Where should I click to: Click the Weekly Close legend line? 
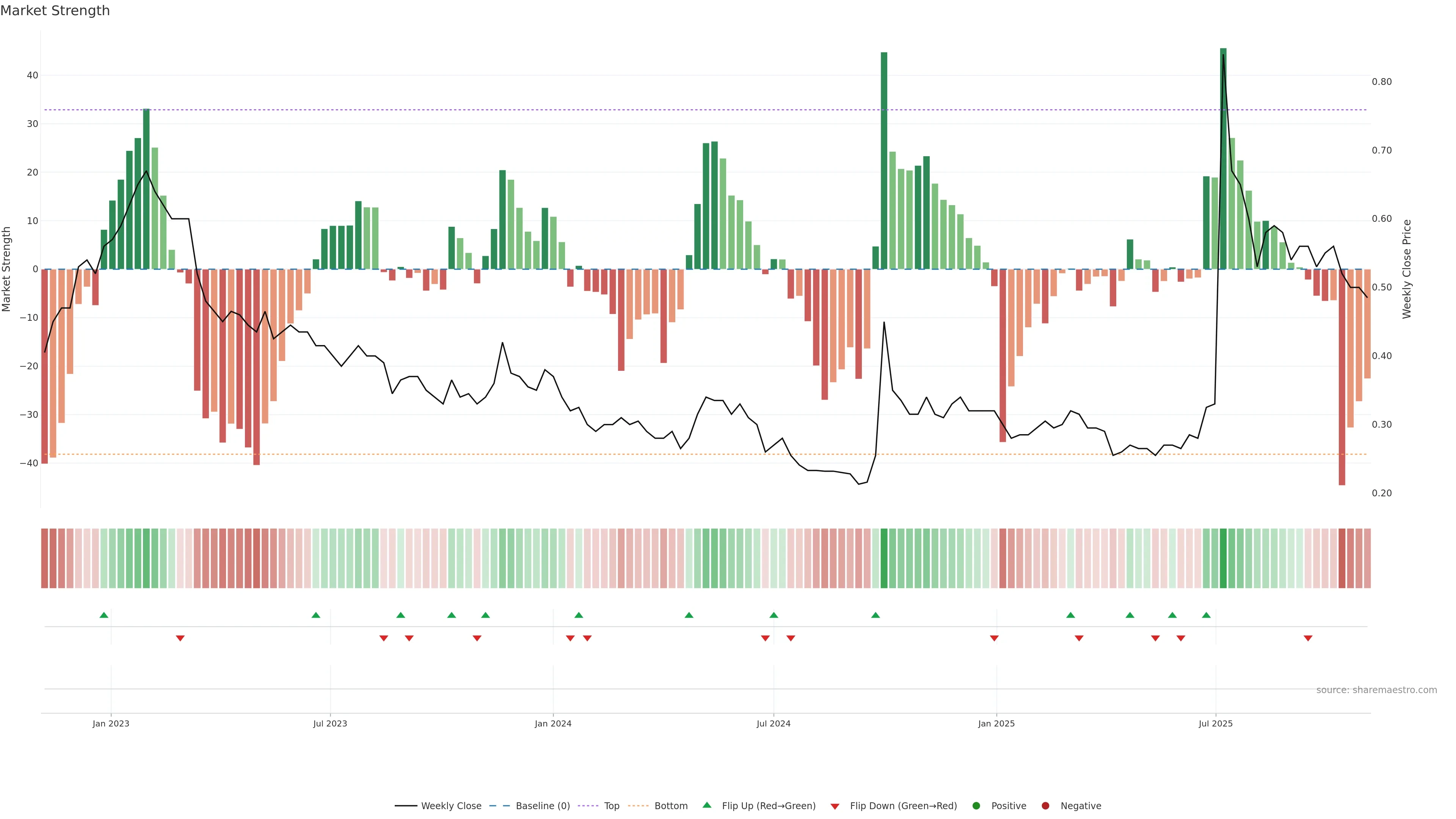406,806
